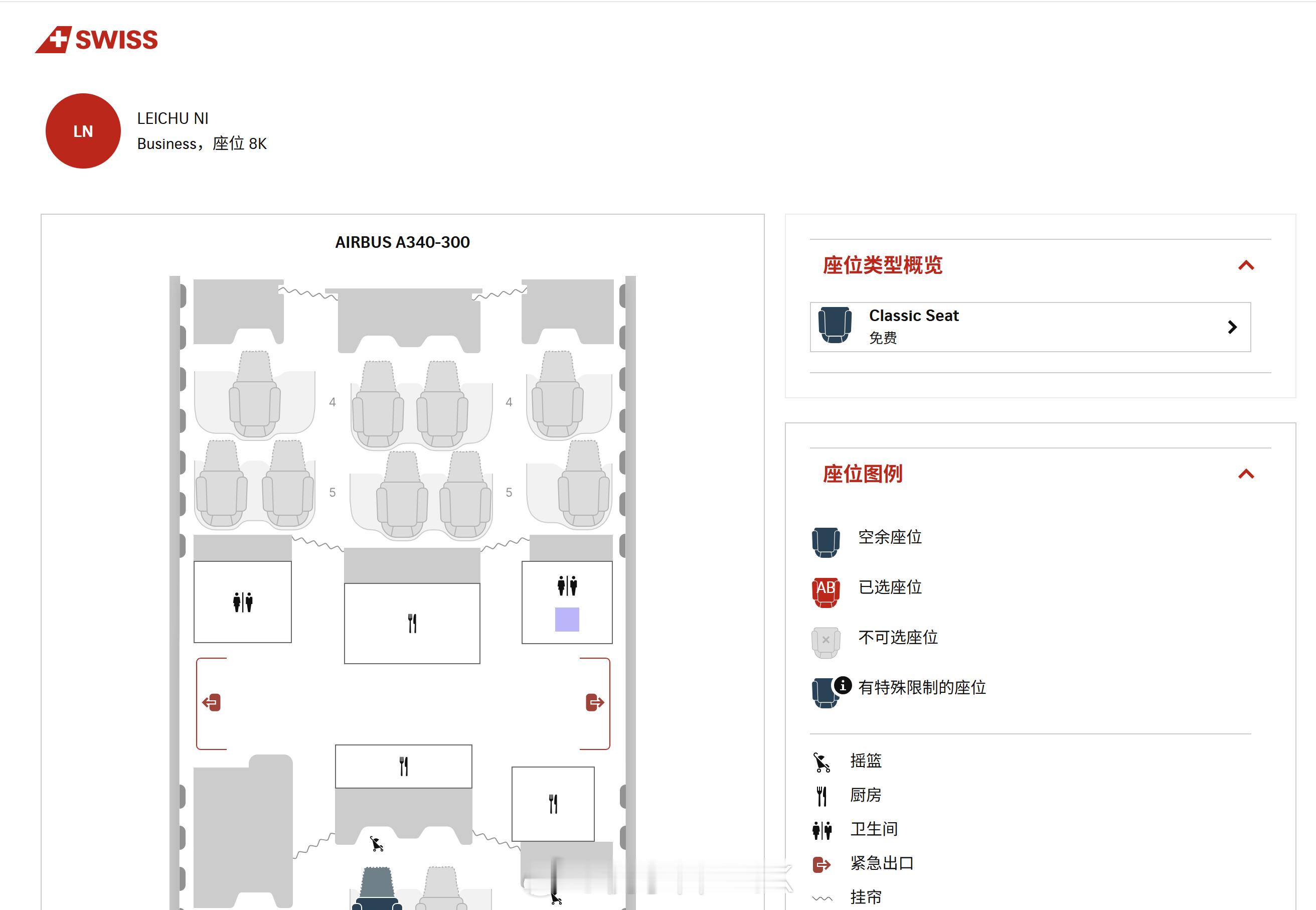Click the 厨房 legend label

pos(866,795)
